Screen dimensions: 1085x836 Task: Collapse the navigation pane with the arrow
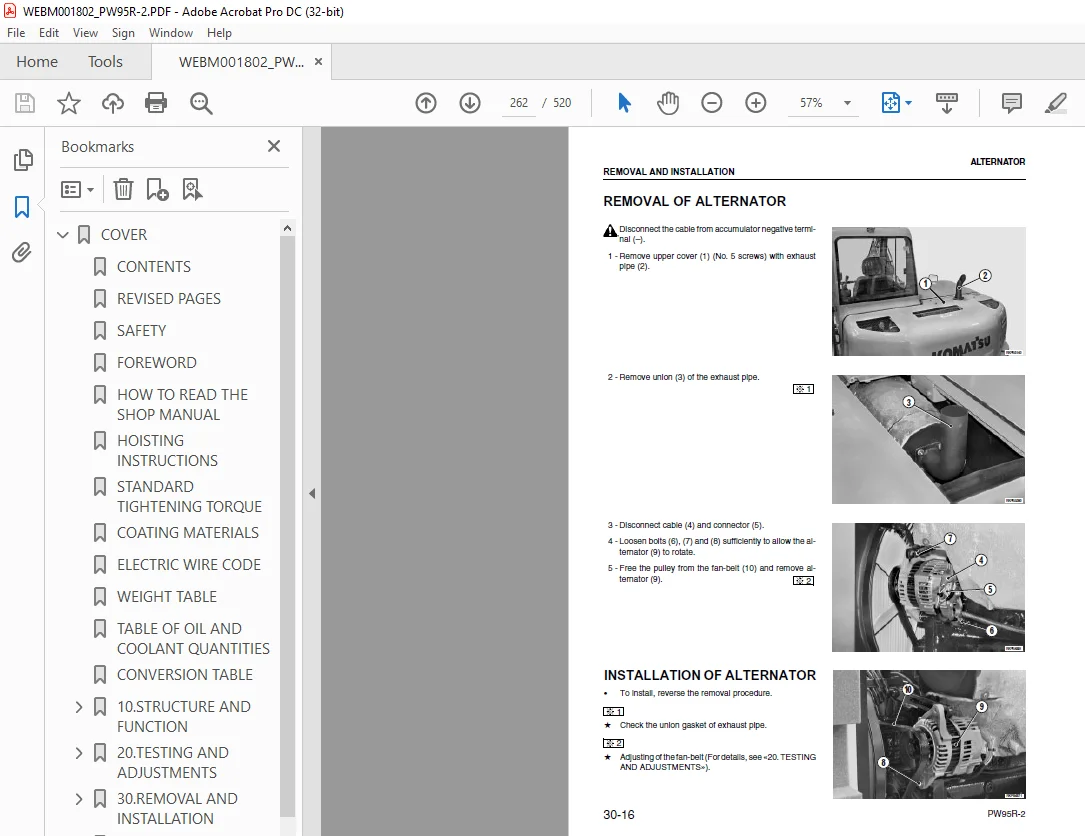tap(312, 493)
